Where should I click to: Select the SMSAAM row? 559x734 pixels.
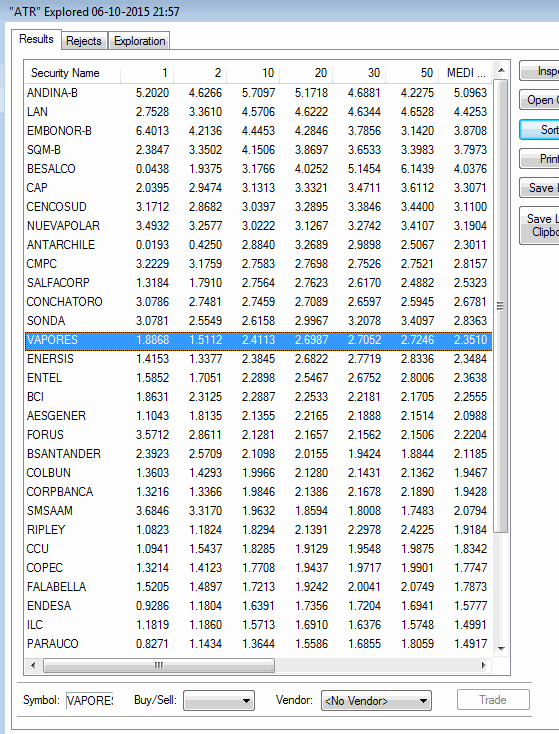(x=258, y=511)
